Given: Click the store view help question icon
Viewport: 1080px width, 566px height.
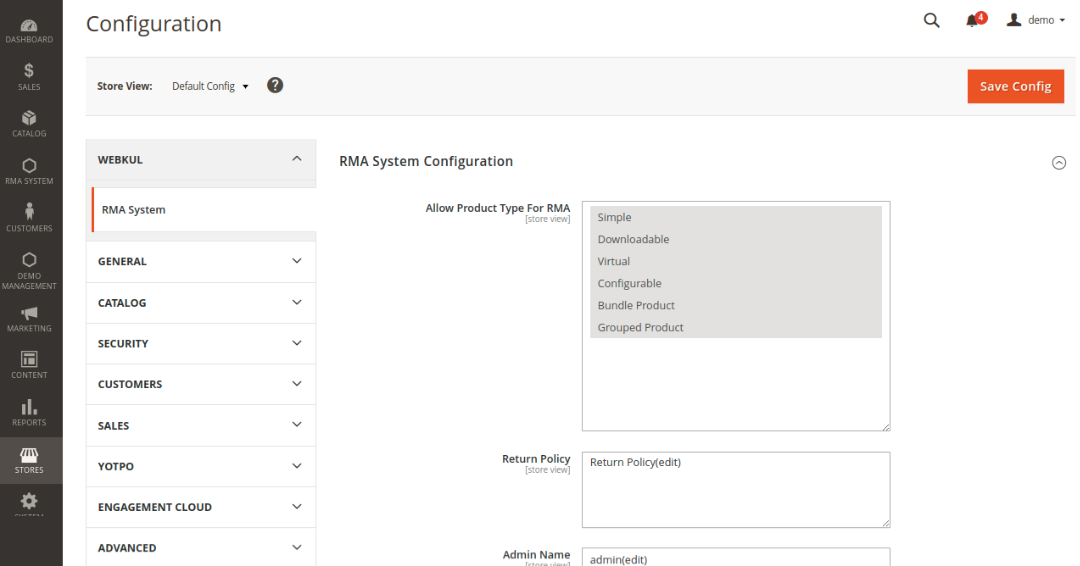Looking at the screenshot, I should pos(275,85).
